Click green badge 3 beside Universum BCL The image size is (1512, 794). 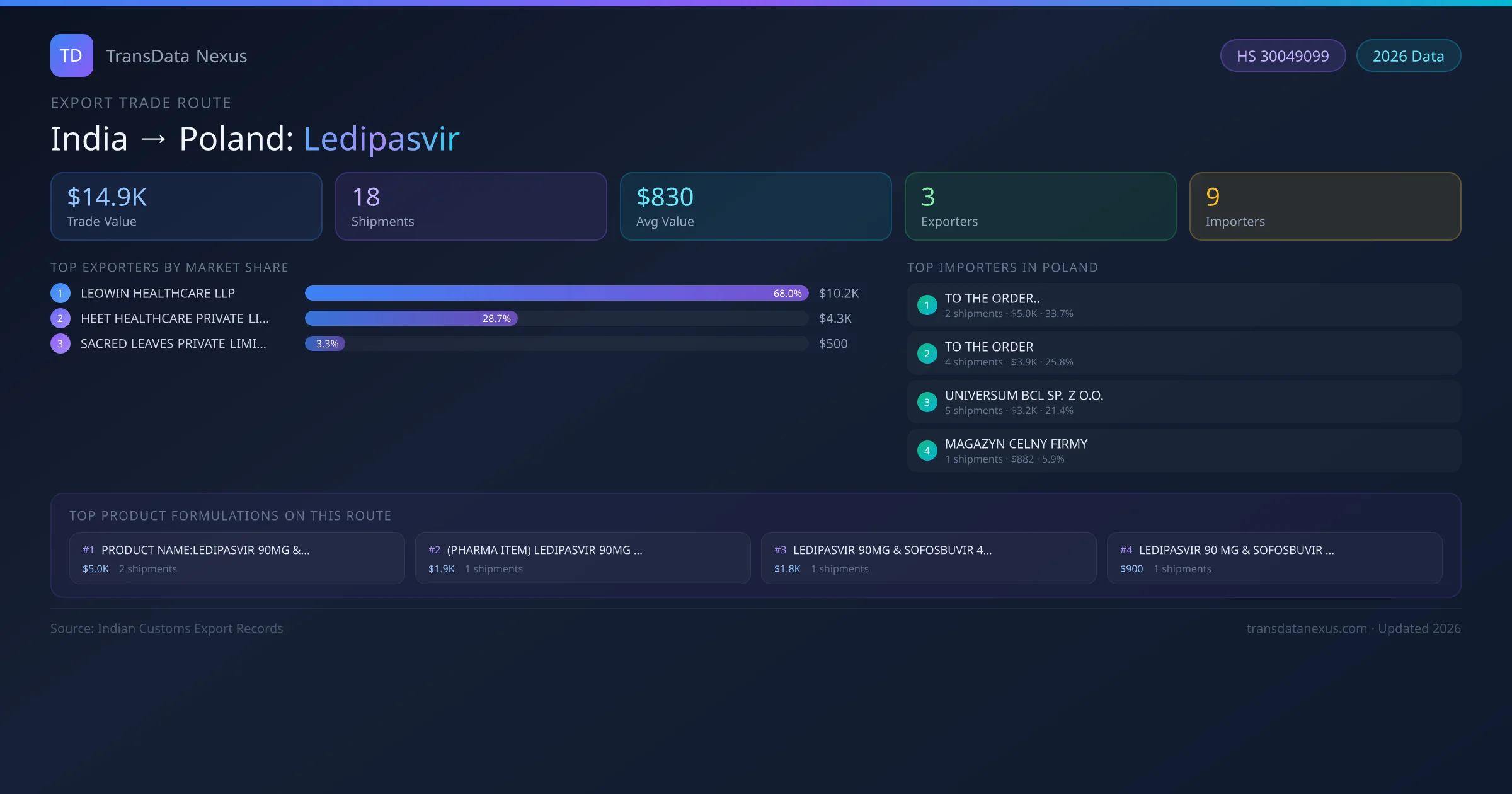click(927, 402)
